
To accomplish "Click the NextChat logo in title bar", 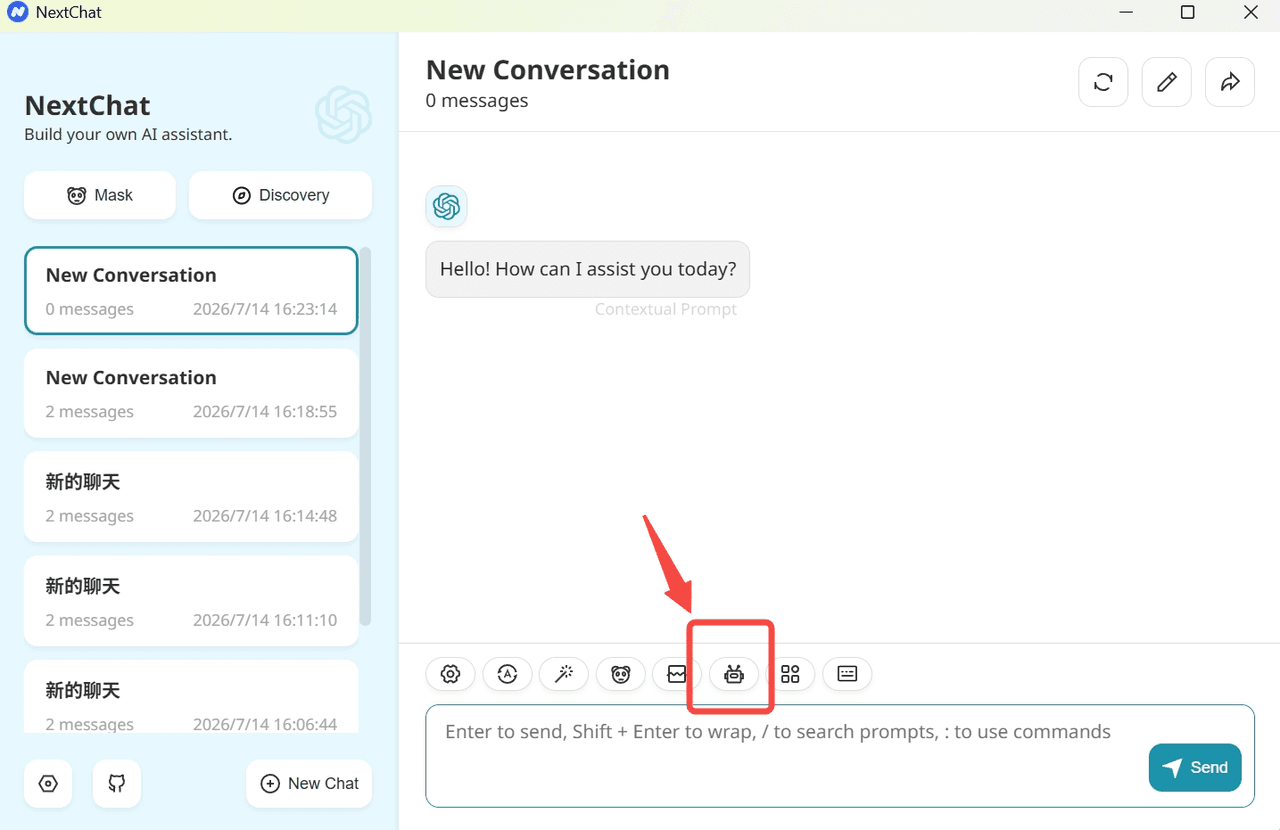I will (17, 13).
